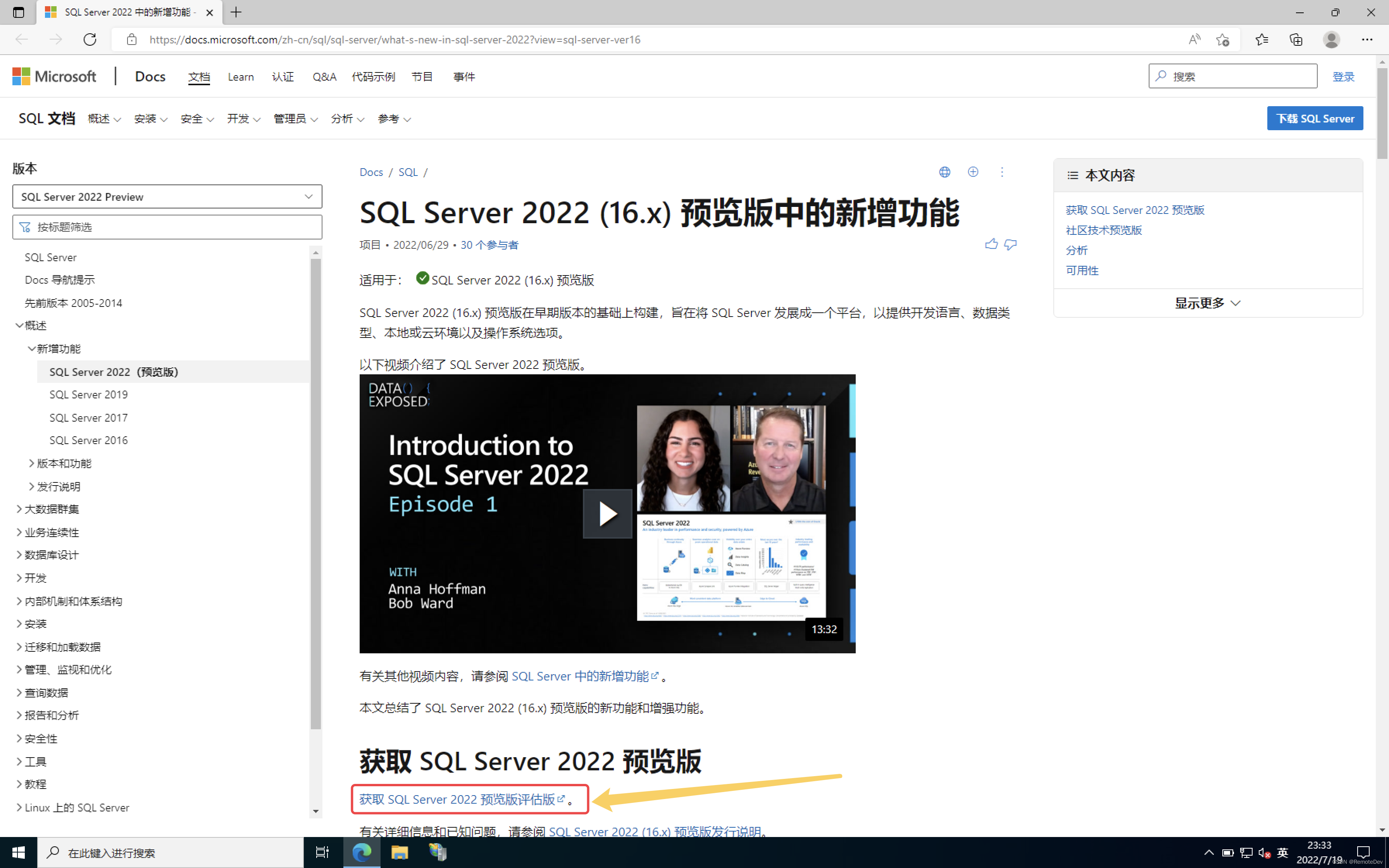Open the article's three-dot more options icon

(1002, 172)
